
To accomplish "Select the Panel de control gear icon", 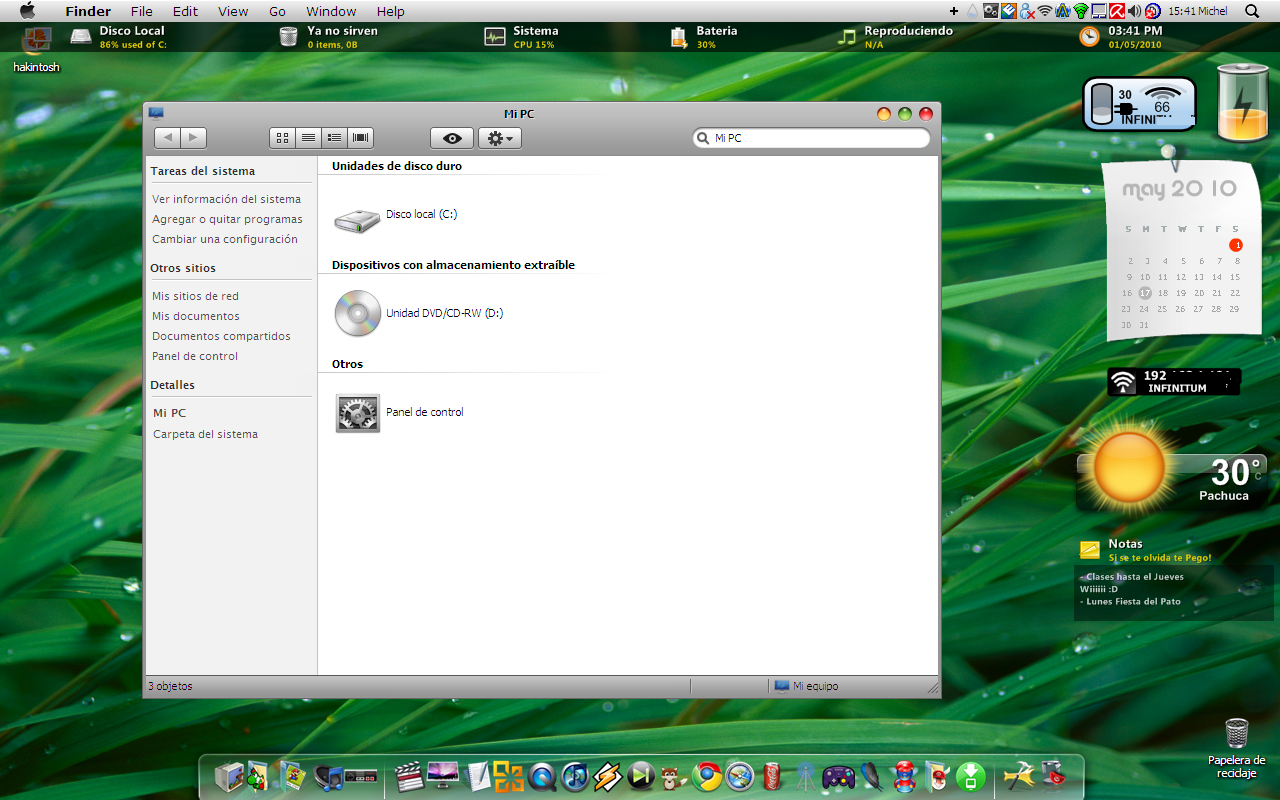I will (x=358, y=413).
